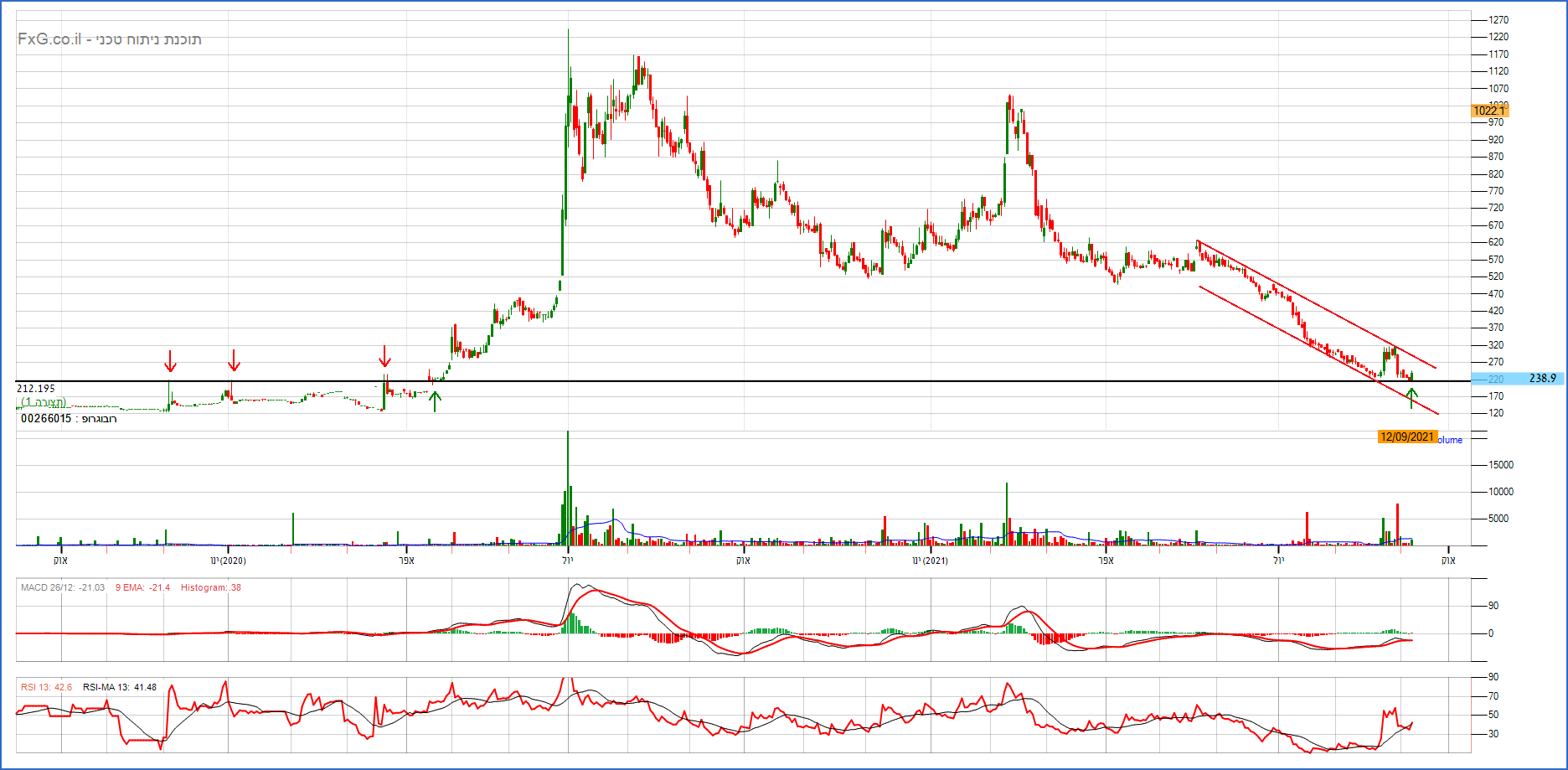Select the blue 238.9 current price label
This screenshot has width=1568, height=770.
coord(1542,379)
